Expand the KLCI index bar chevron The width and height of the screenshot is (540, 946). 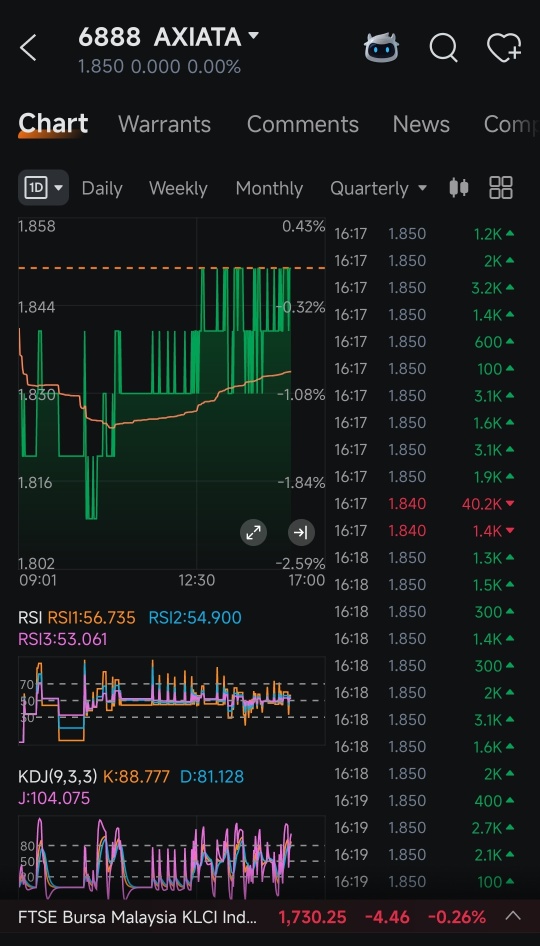pos(513,916)
